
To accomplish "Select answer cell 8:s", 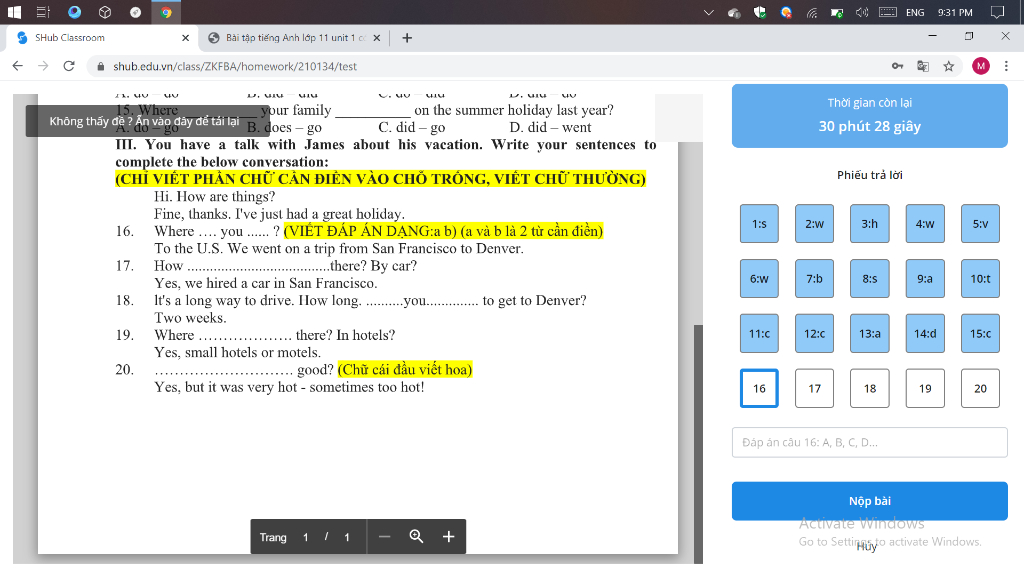I will pyautogui.click(x=869, y=279).
